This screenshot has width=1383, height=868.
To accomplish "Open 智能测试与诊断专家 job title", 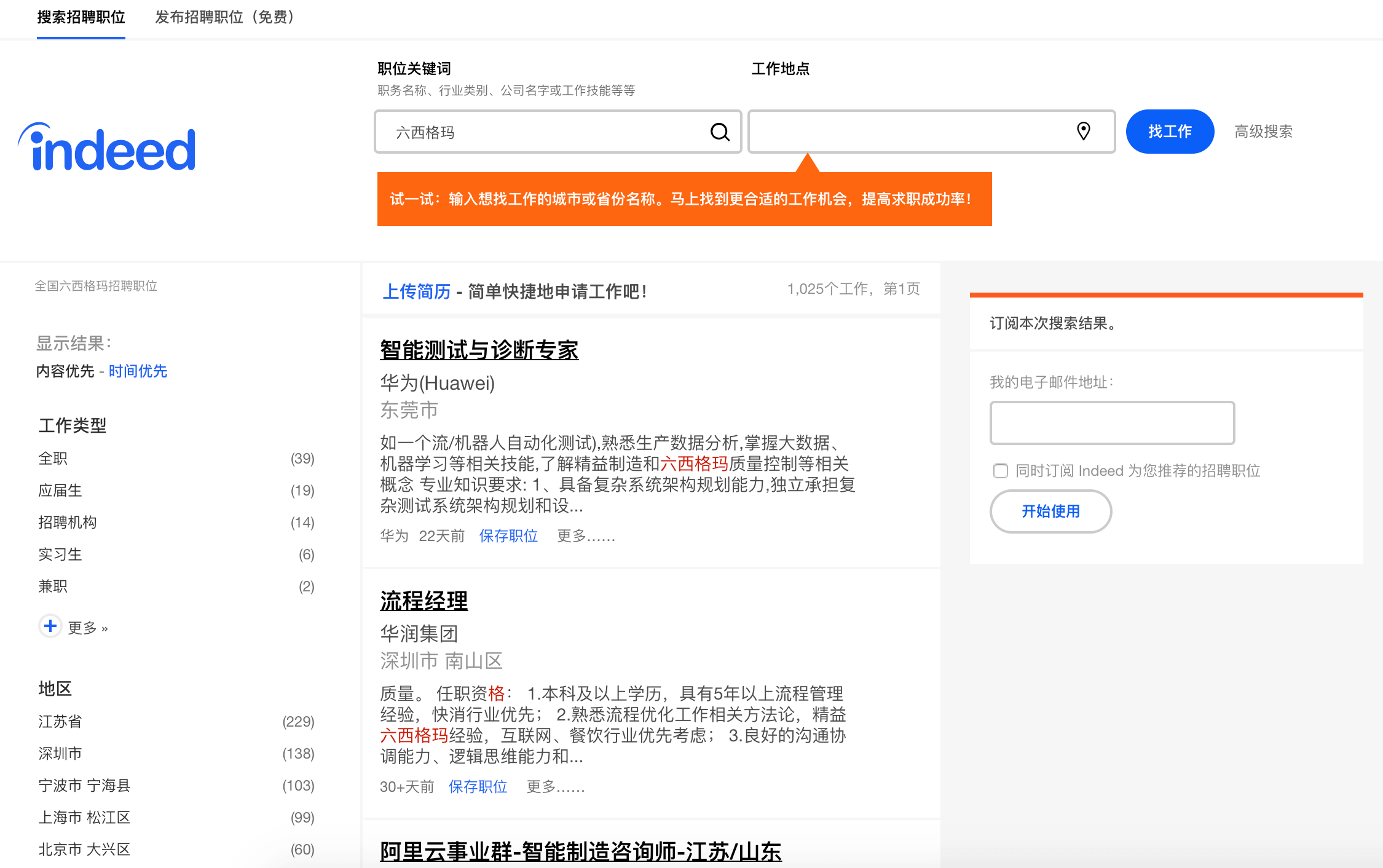I will 479,350.
